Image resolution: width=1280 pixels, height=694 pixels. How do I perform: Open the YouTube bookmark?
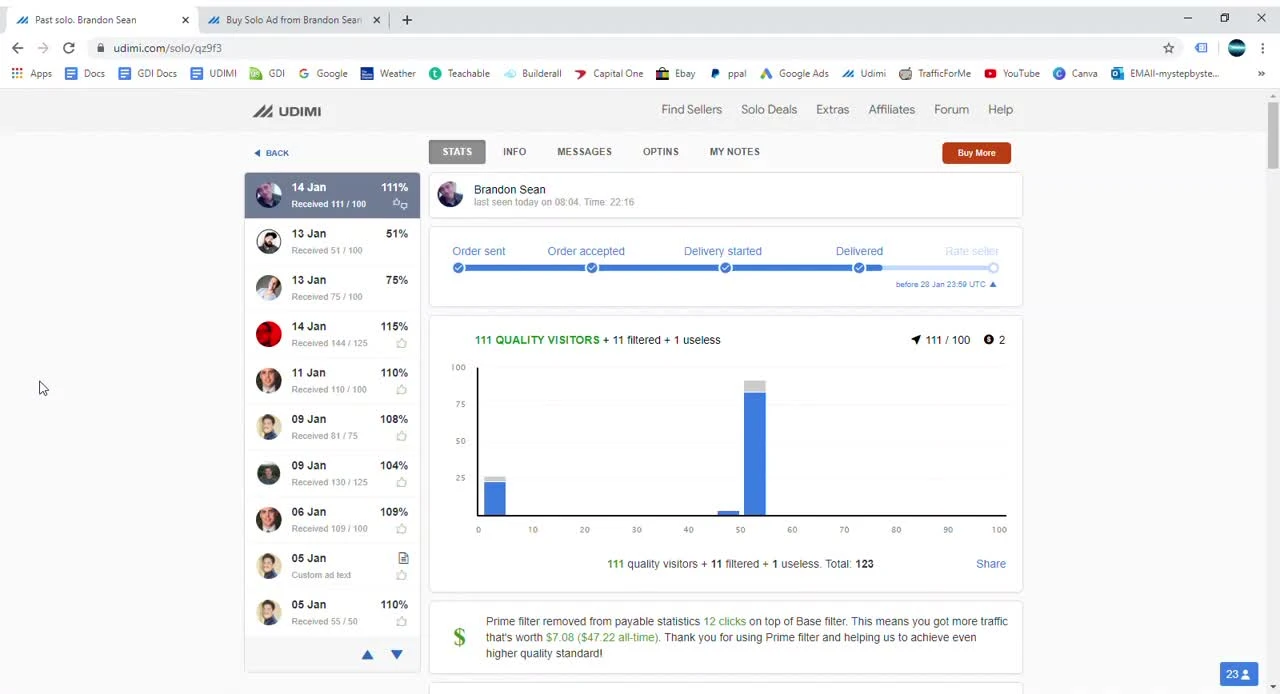pos(1012,73)
